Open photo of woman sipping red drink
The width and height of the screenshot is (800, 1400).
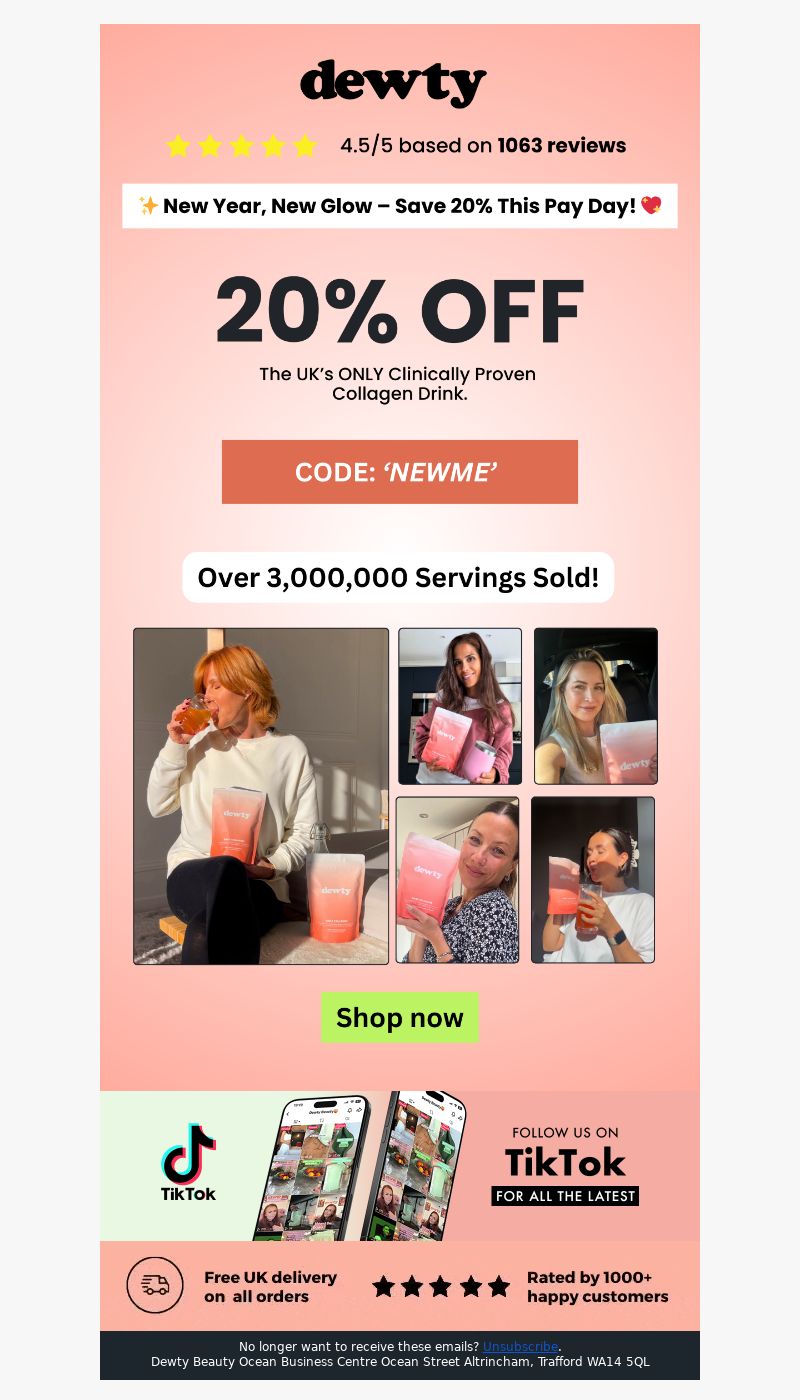(x=593, y=880)
